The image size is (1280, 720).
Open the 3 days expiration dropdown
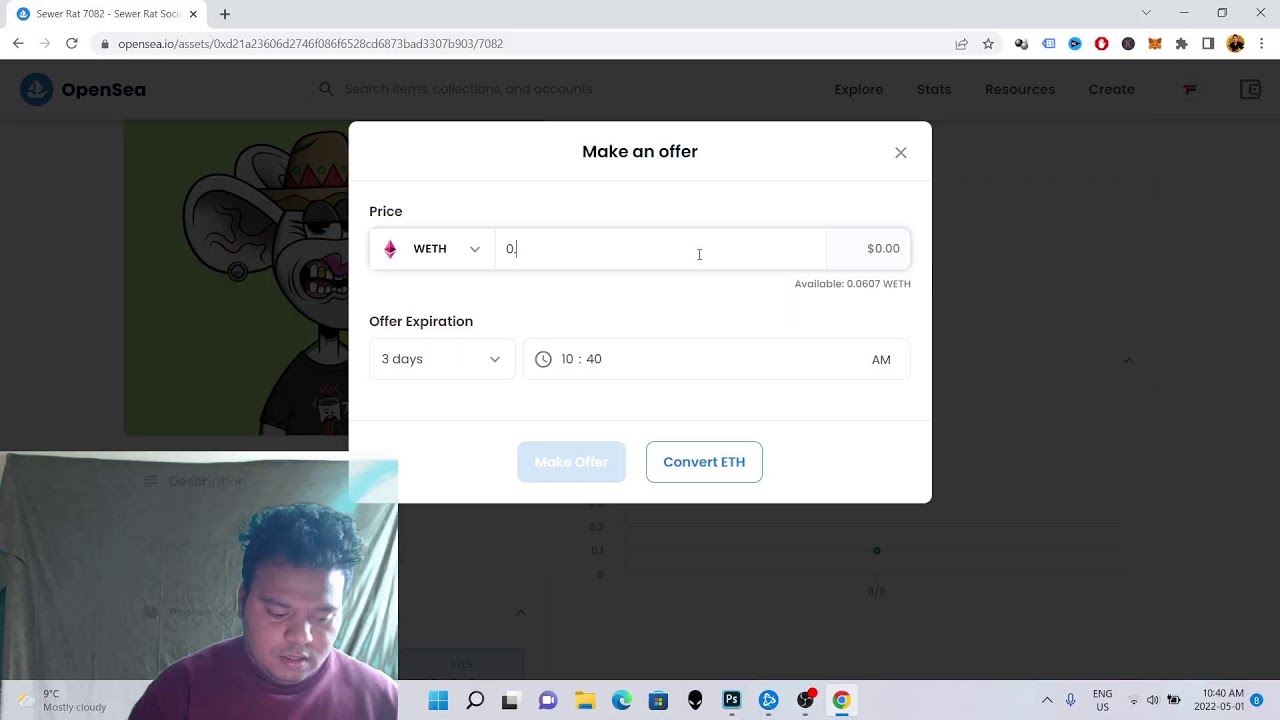[442, 359]
